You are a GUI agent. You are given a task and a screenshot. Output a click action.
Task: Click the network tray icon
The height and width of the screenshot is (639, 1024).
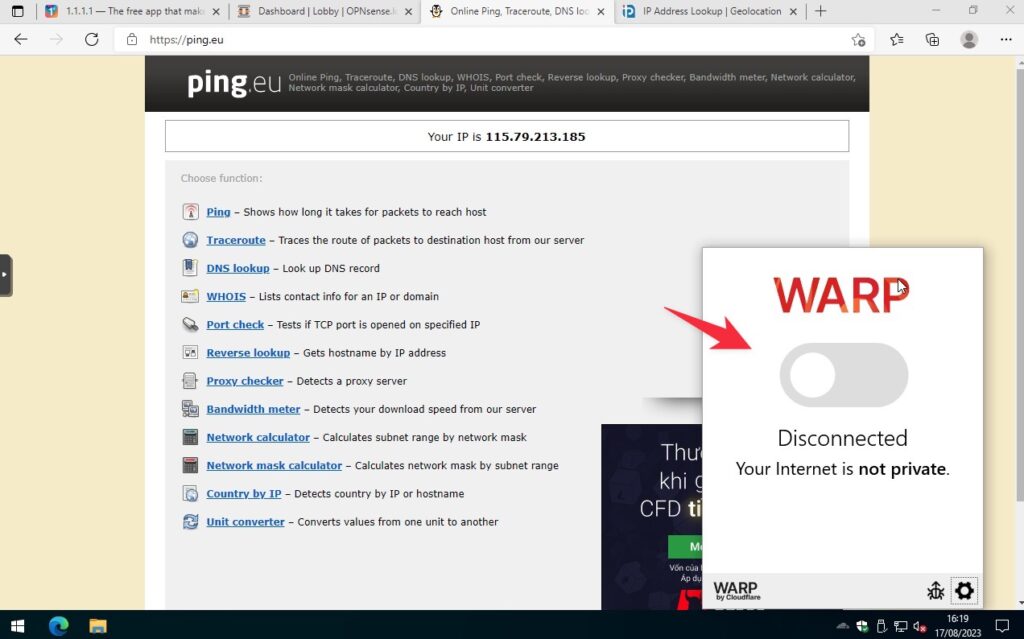click(901, 627)
